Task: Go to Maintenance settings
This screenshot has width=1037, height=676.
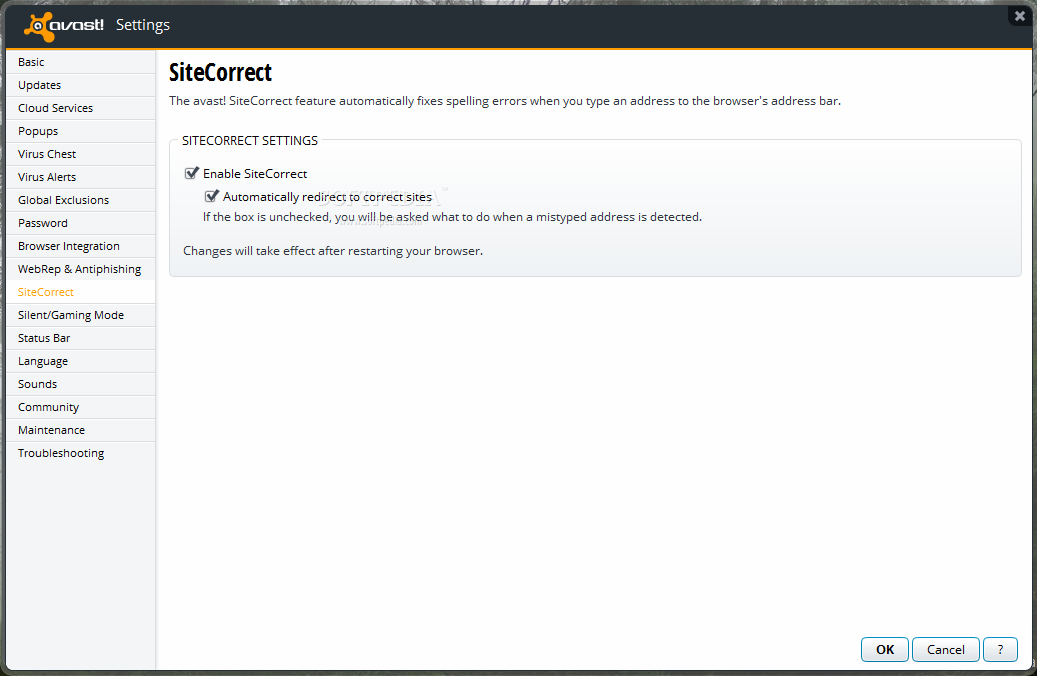Action: tap(81, 430)
